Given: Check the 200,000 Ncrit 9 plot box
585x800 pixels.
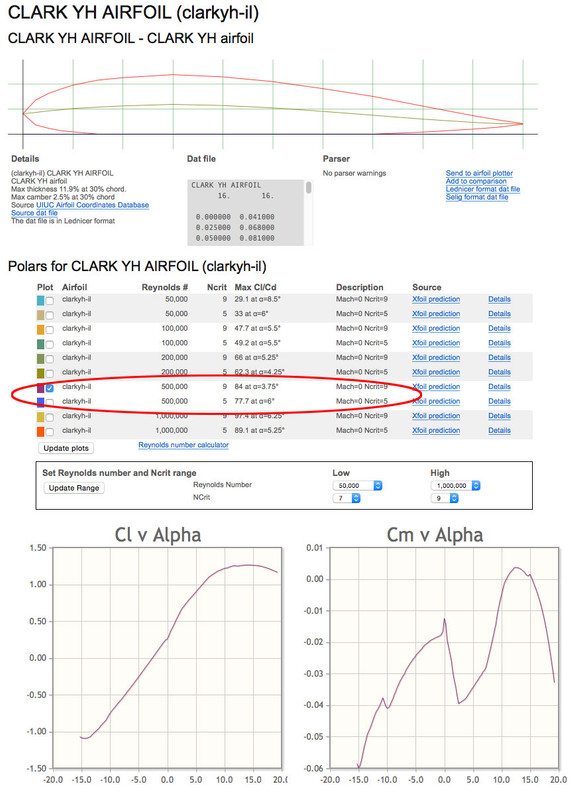Looking at the screenshot, I should pyautogui.click(x=49, y=359).
